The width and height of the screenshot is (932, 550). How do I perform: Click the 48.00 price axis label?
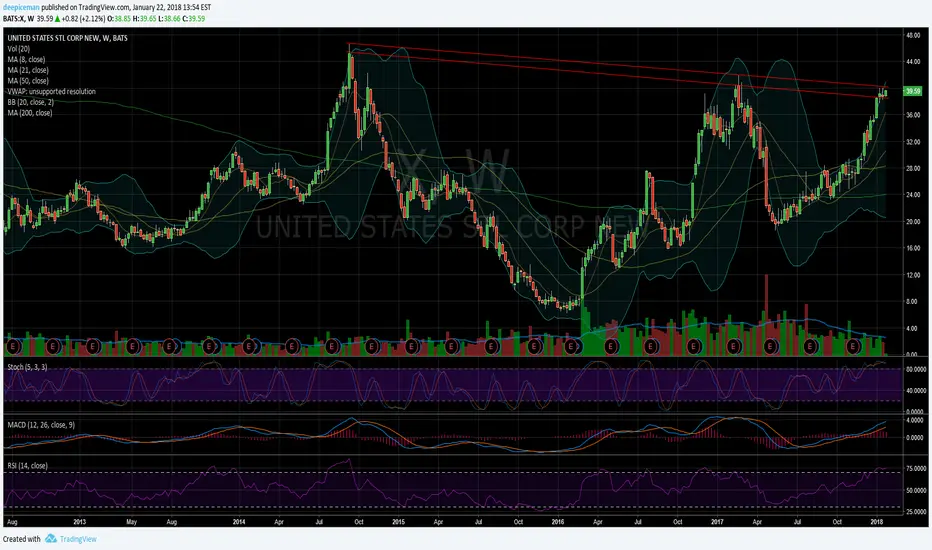[913, 35]
